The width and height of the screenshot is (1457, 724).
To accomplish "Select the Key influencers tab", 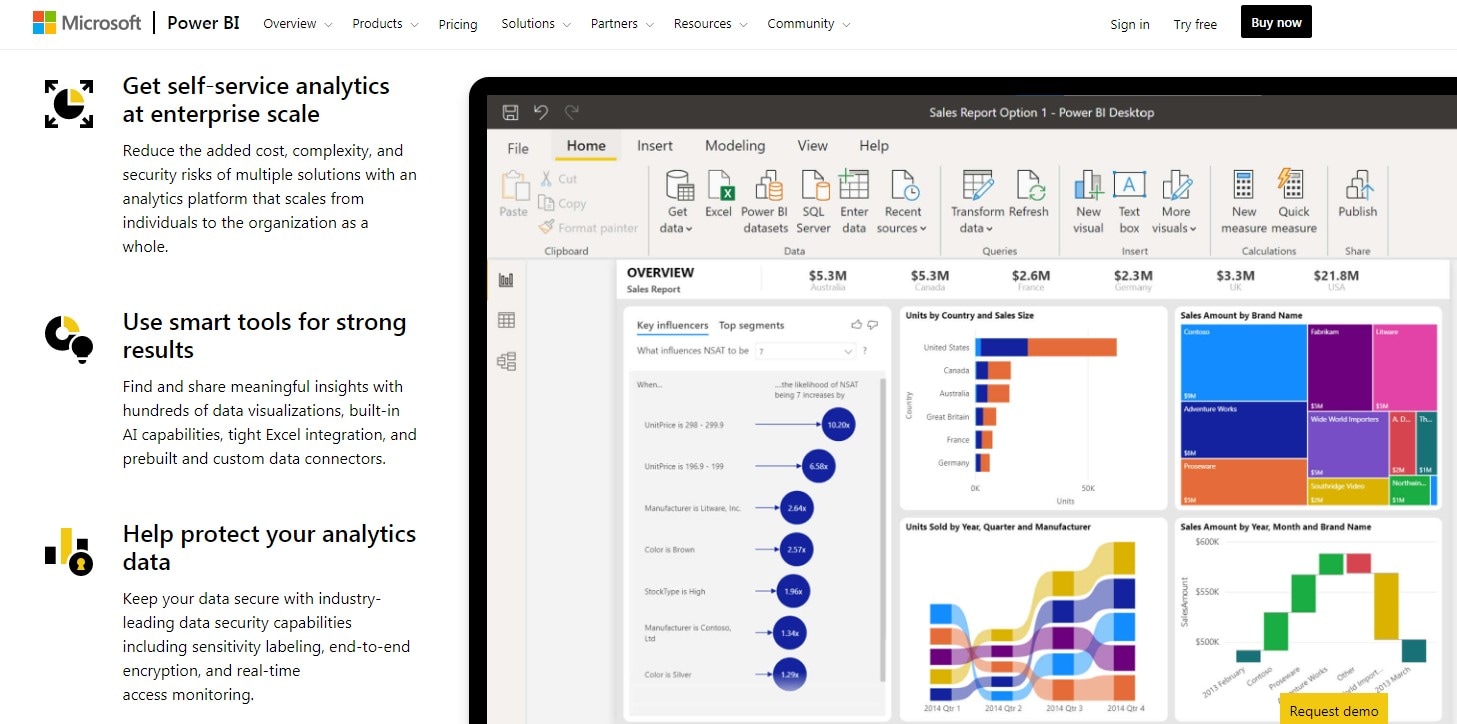I will [x=672, y=326].
